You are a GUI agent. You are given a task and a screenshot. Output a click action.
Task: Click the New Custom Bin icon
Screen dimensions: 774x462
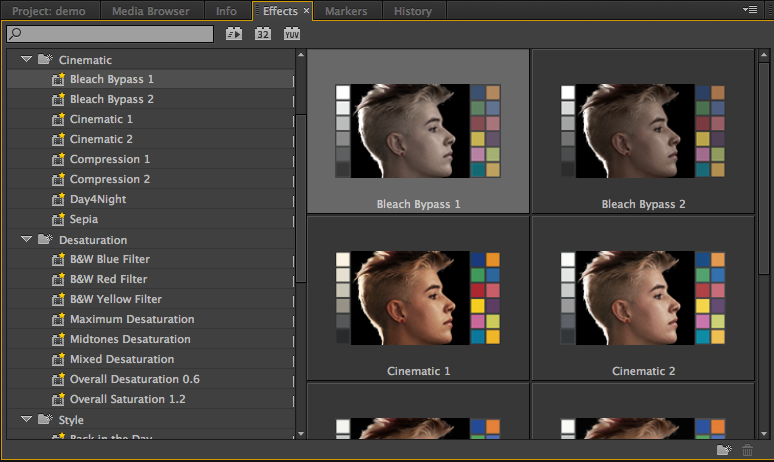click(724, 450)
